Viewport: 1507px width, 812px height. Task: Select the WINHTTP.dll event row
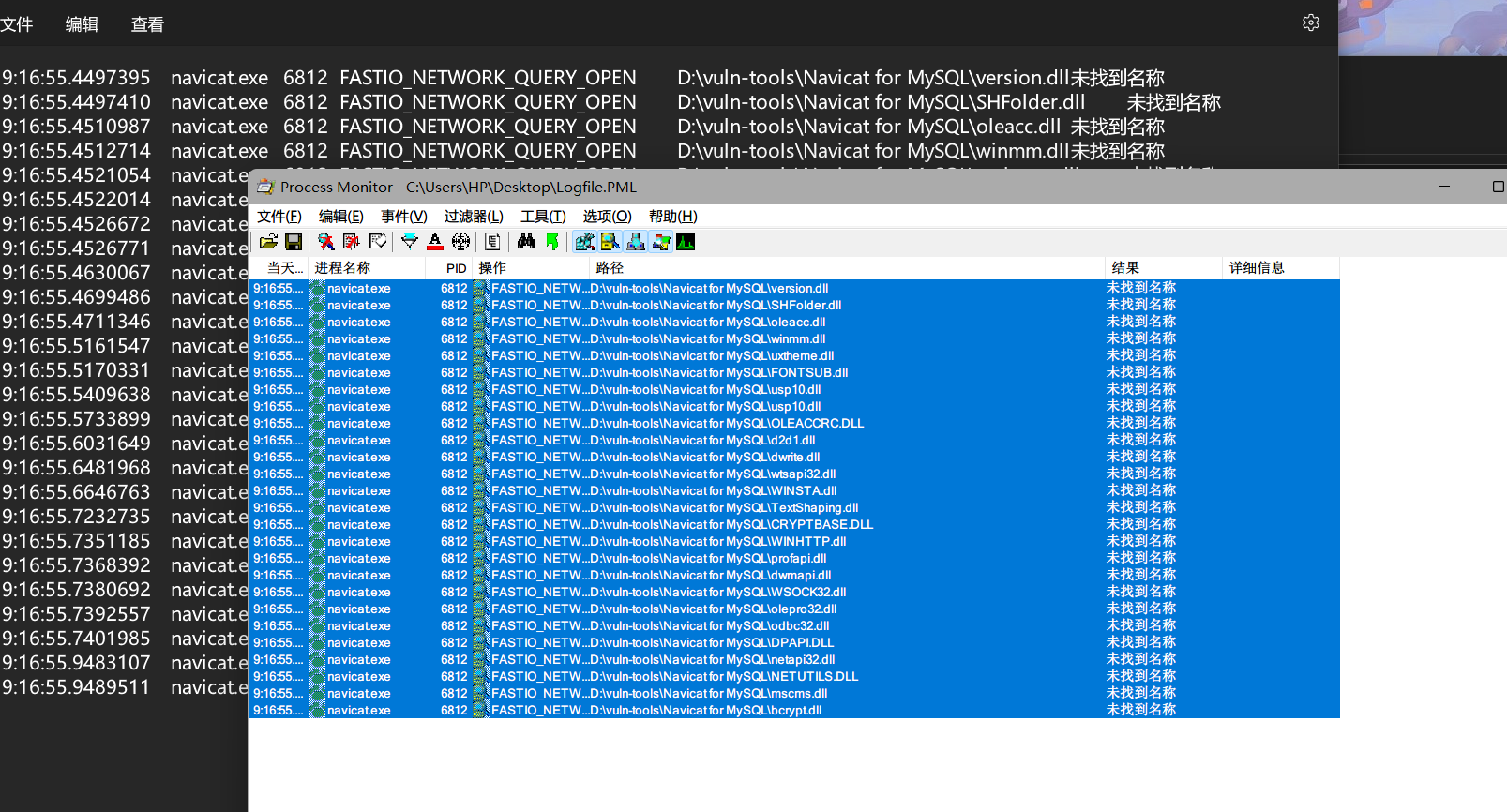pos(794,541)
